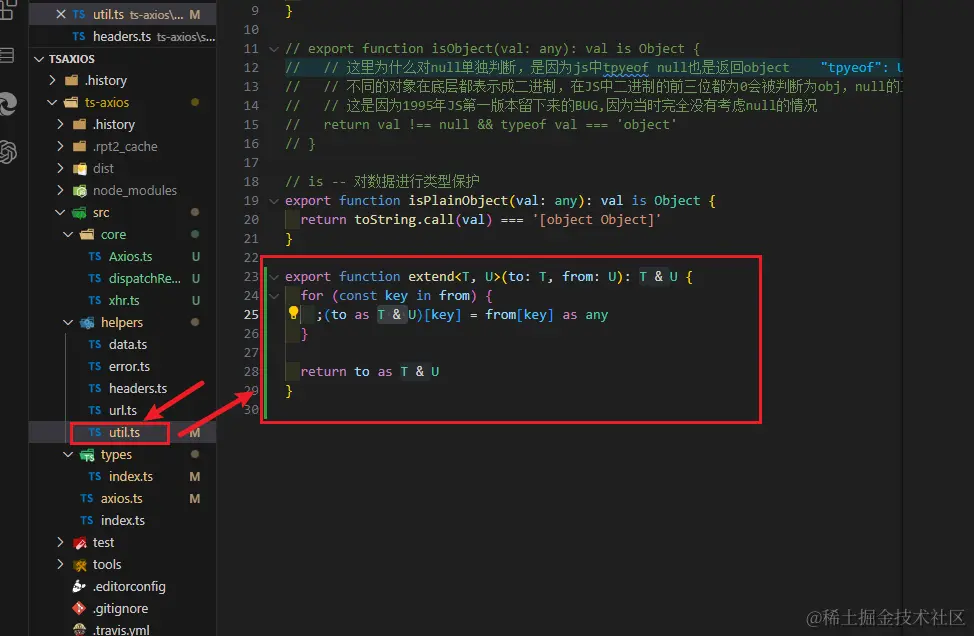Expand the tools folder
The height and width of the screenshot is (636, 974).
click(x=60, y=565)
